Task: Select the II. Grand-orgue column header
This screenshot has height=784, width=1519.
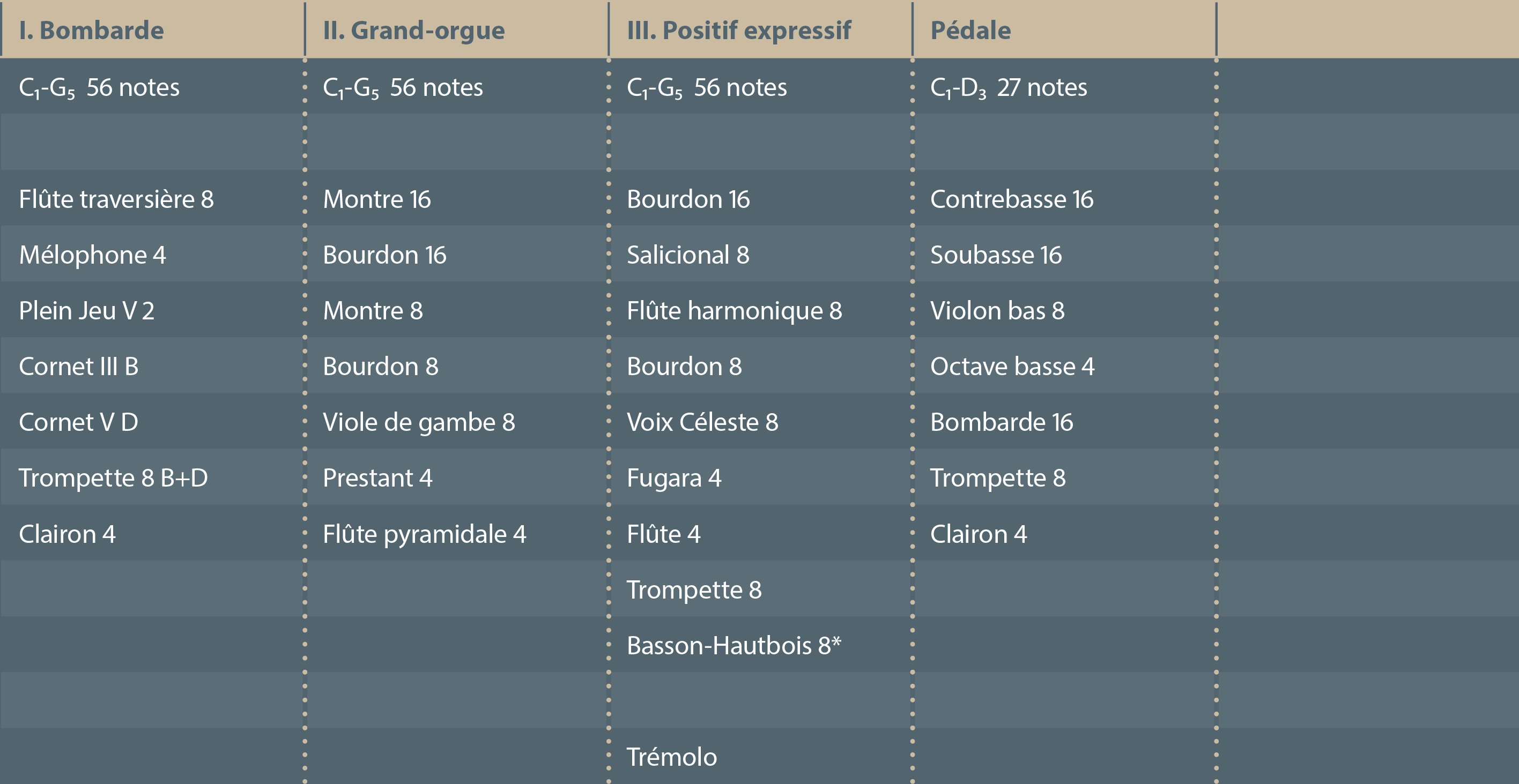Action: [x=413, y=31]
